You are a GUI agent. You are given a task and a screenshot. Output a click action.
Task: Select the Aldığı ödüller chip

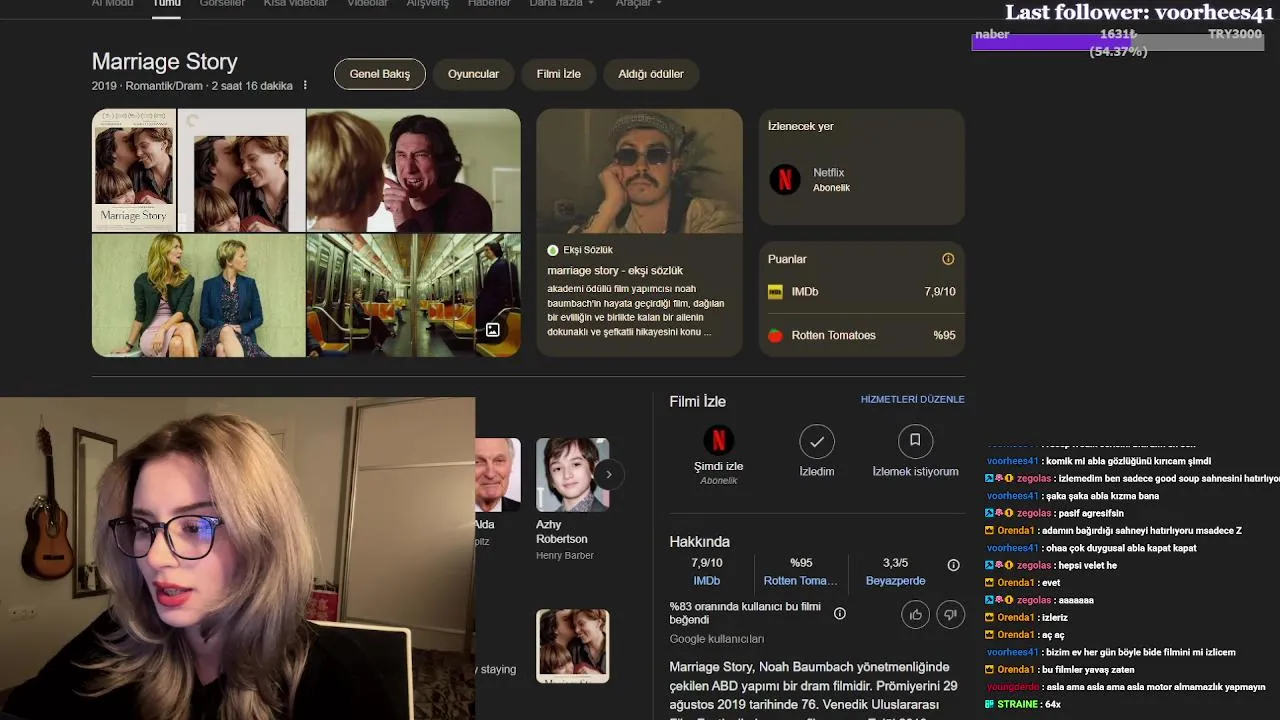point(651,74)
